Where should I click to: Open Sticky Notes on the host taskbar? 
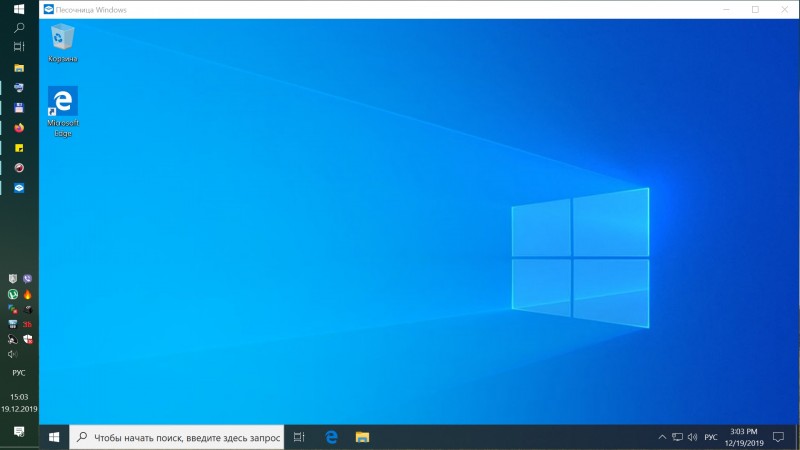click(x=19, y=148)
